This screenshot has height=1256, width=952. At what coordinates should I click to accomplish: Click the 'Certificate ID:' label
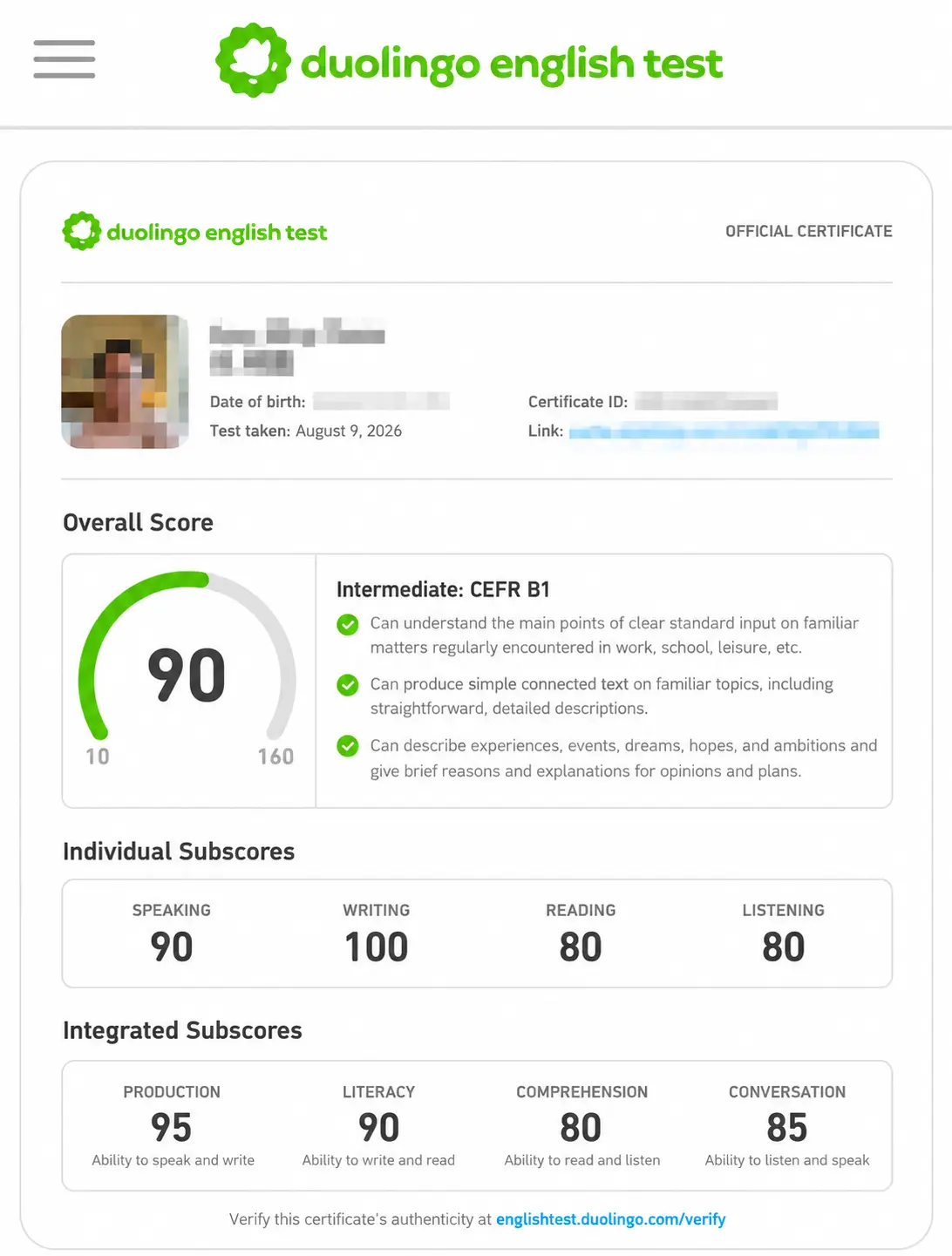coord(578,402)
